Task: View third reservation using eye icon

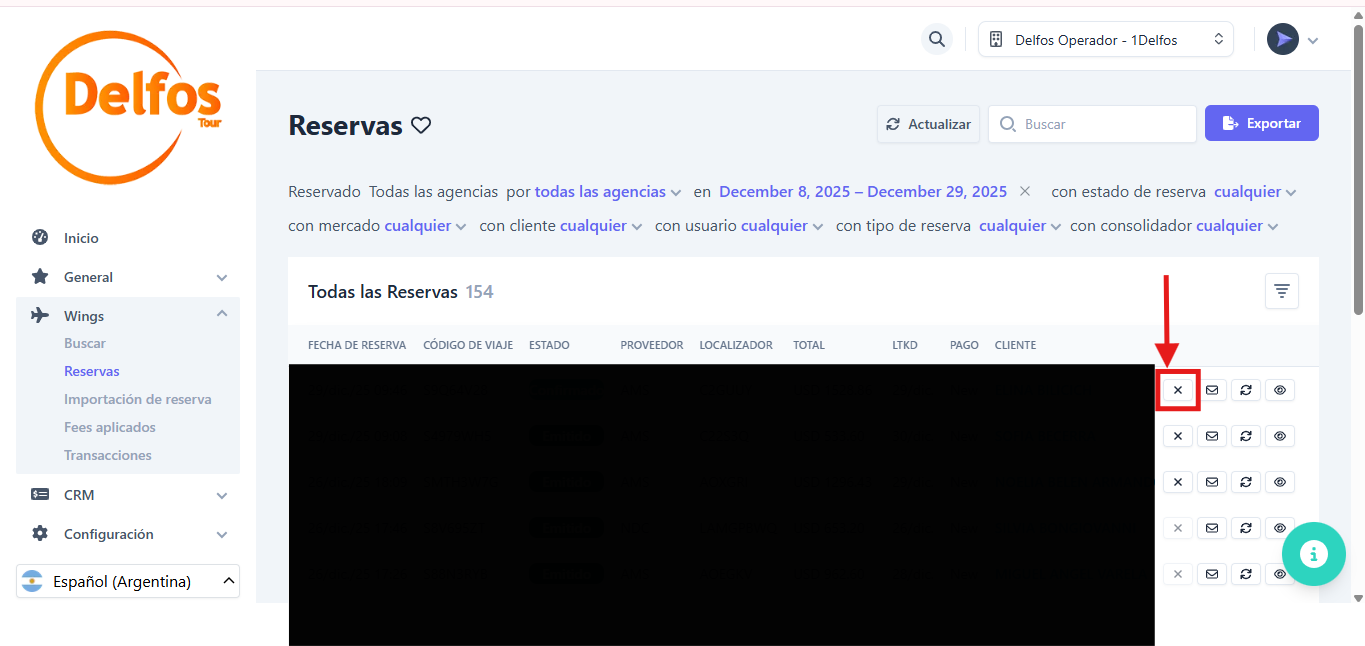Action: pos(1279,482)
